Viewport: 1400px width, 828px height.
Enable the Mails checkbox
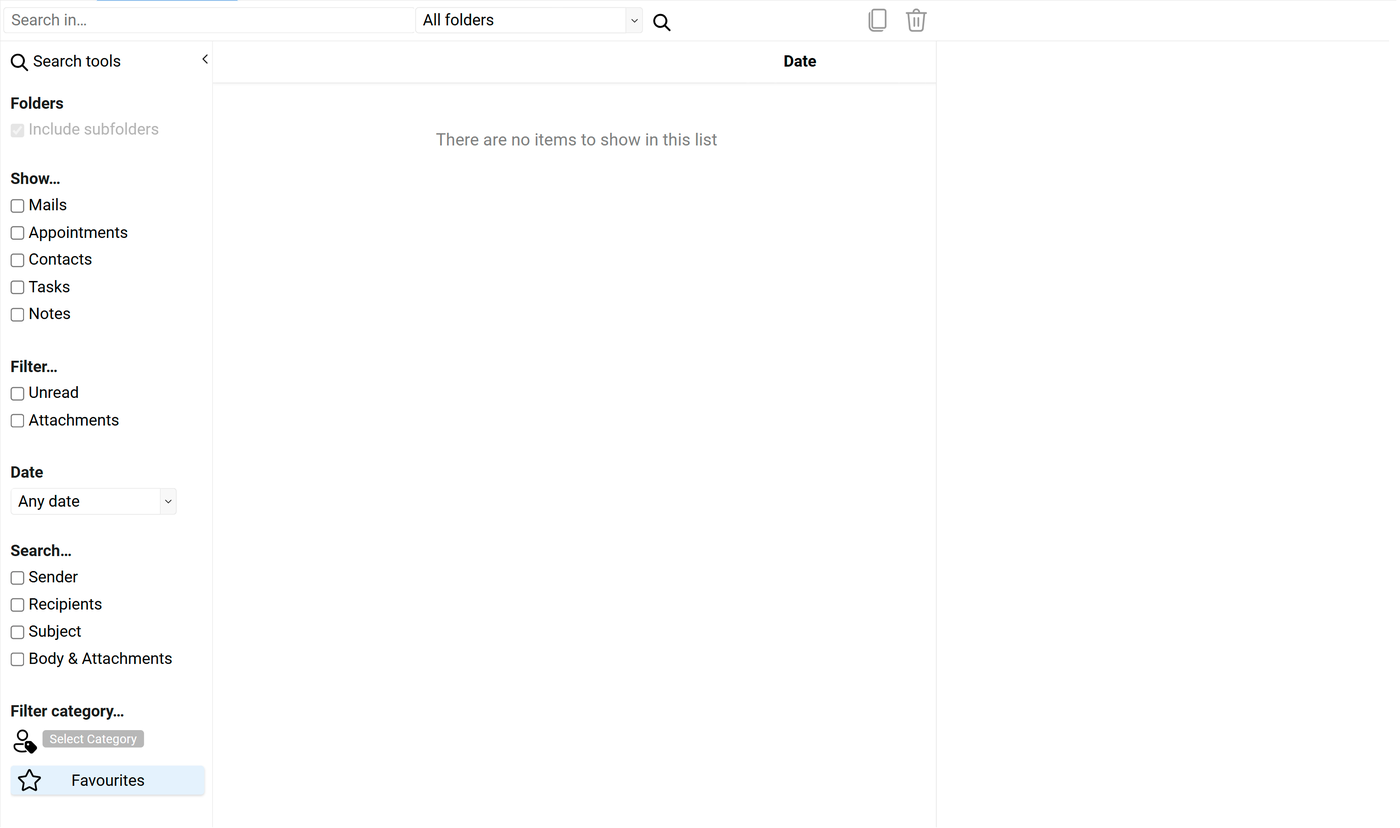point(17,206)
